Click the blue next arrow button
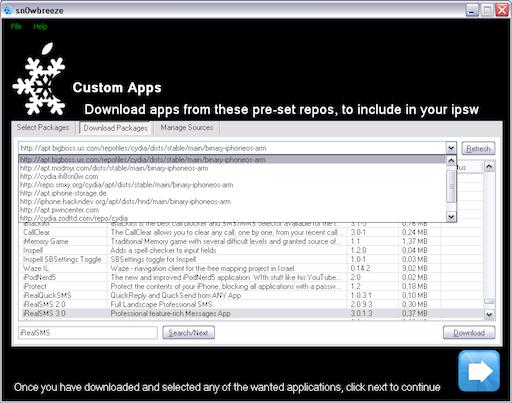The width and height of the screenshot is (512, 403). tap(479, 371)
